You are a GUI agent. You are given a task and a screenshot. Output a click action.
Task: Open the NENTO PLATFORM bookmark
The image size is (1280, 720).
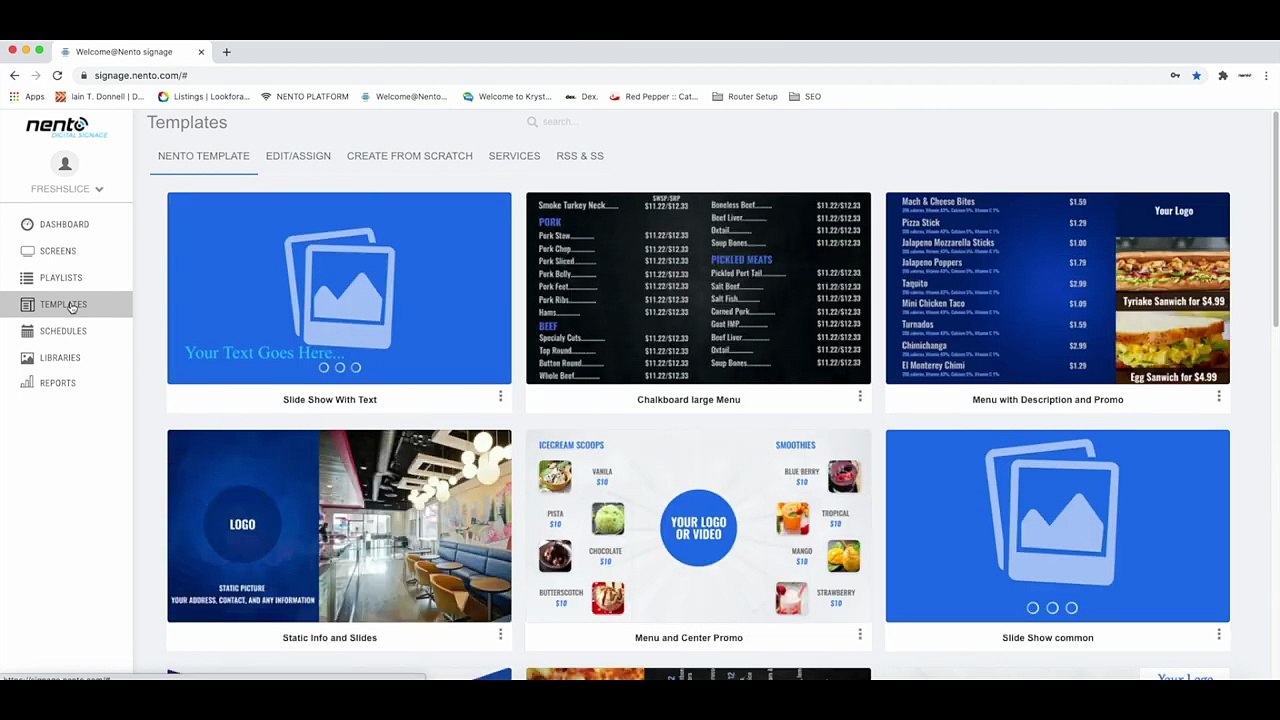305,97
